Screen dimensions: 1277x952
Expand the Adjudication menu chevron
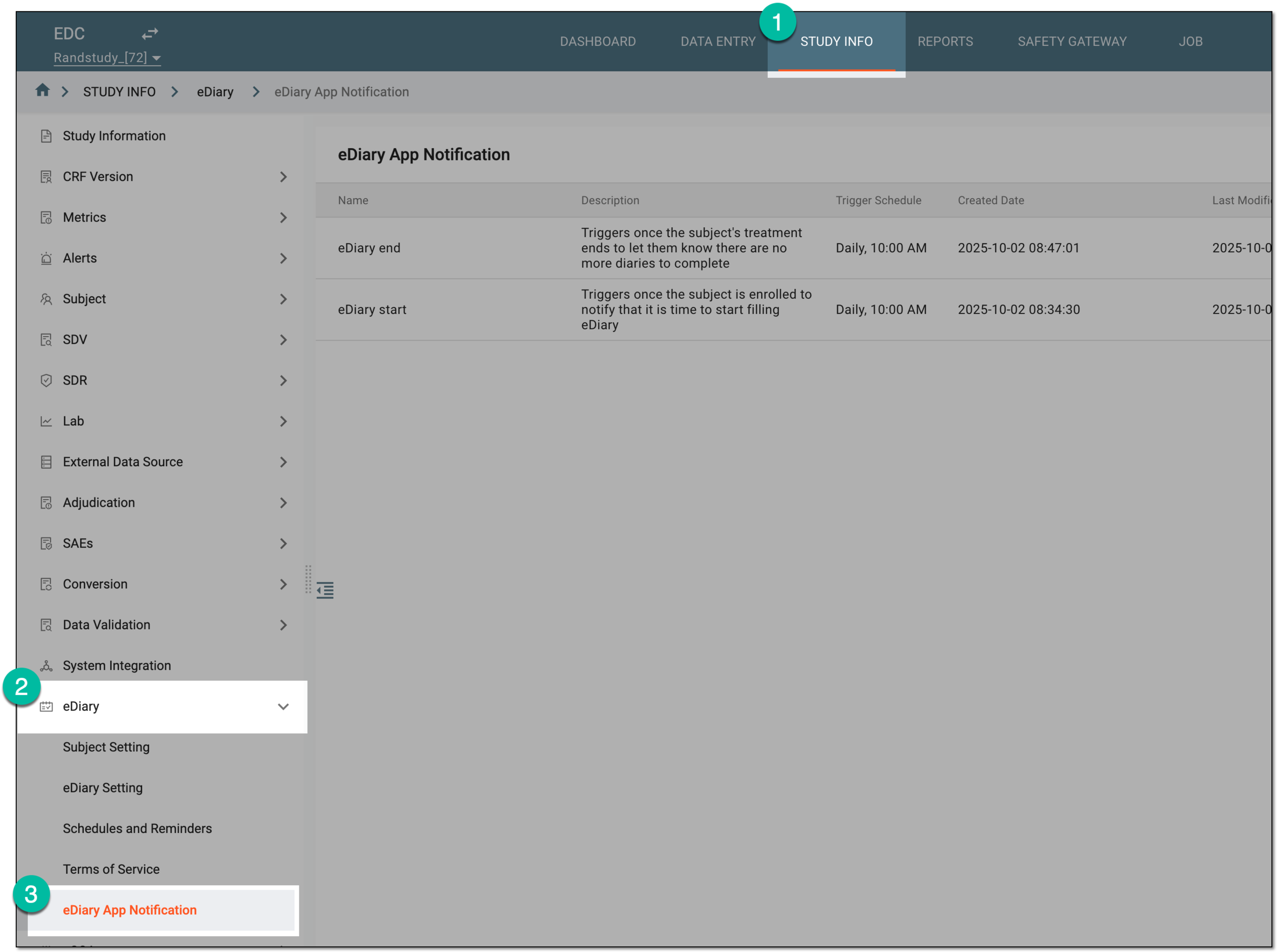pyautogui.click(x=283, y=503)
